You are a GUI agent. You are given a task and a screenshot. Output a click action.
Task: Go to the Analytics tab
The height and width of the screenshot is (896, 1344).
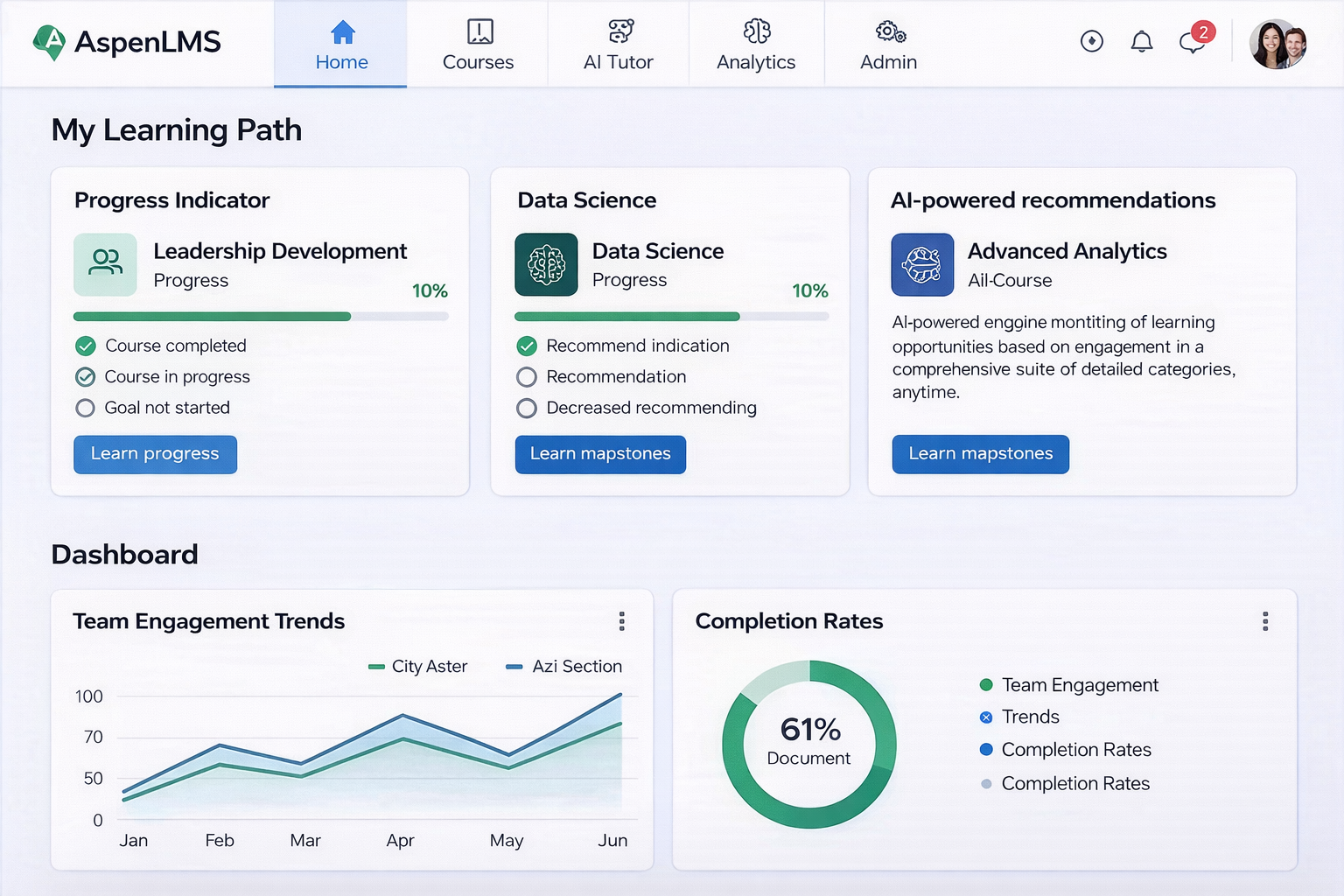pos(756,45)
